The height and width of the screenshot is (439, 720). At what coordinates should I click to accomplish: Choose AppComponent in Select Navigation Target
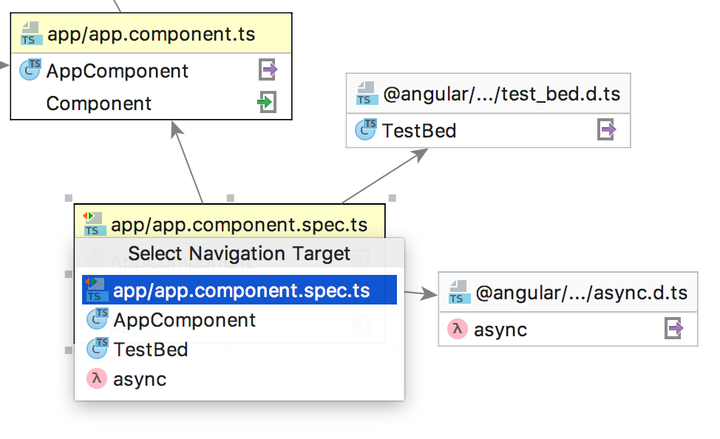click(184, 321)
